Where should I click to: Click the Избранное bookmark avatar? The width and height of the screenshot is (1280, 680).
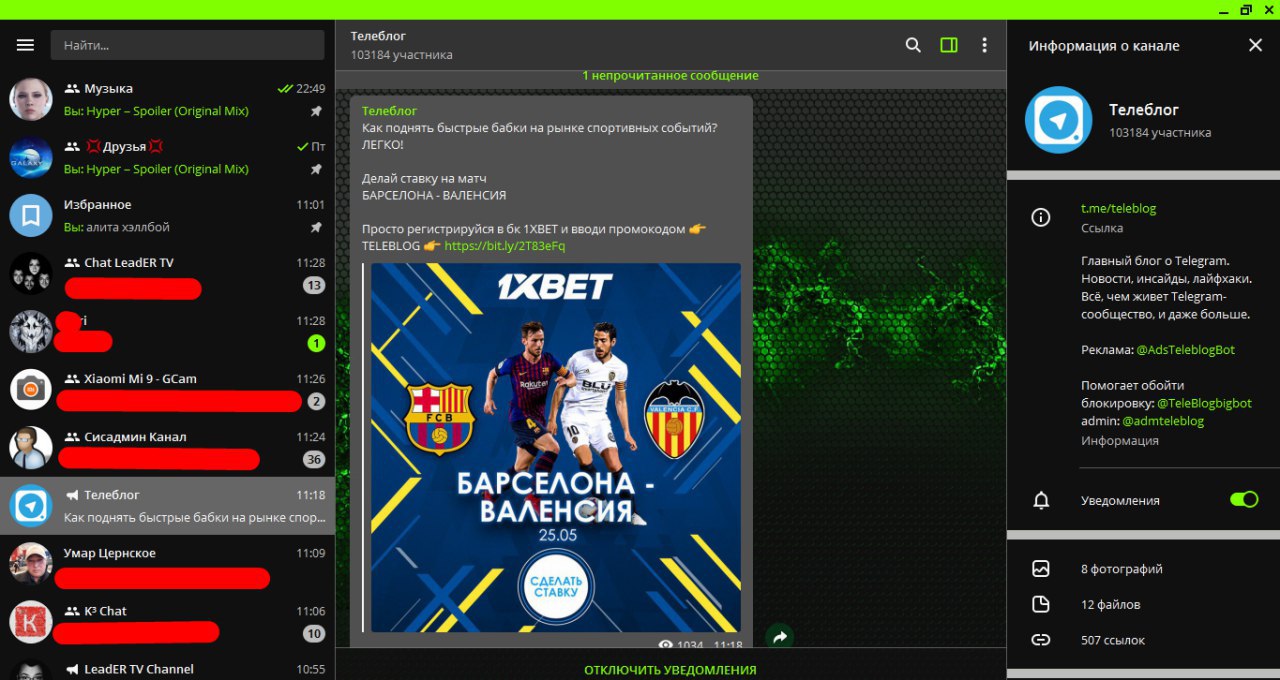pos(31,215)
